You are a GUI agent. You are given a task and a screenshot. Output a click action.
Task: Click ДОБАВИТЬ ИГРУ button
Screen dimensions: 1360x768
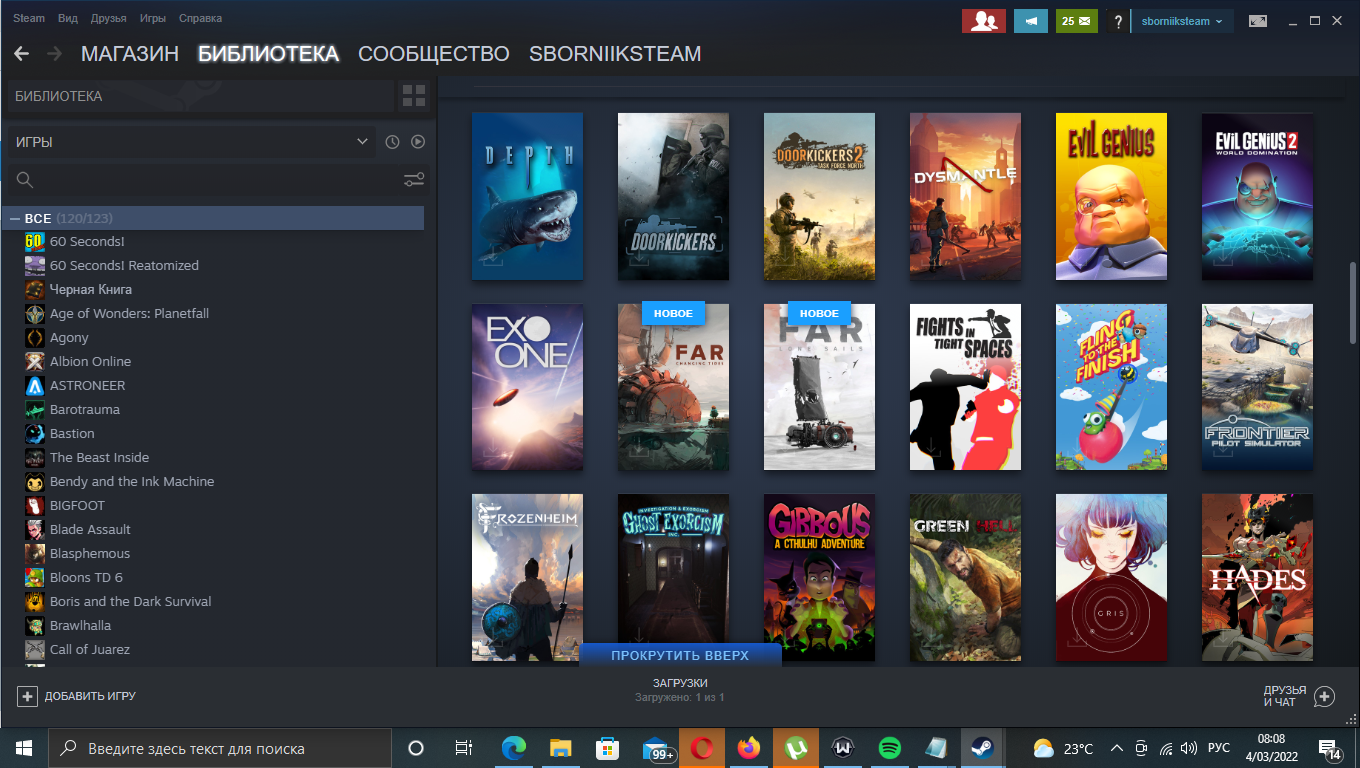(x=77, y=696)
